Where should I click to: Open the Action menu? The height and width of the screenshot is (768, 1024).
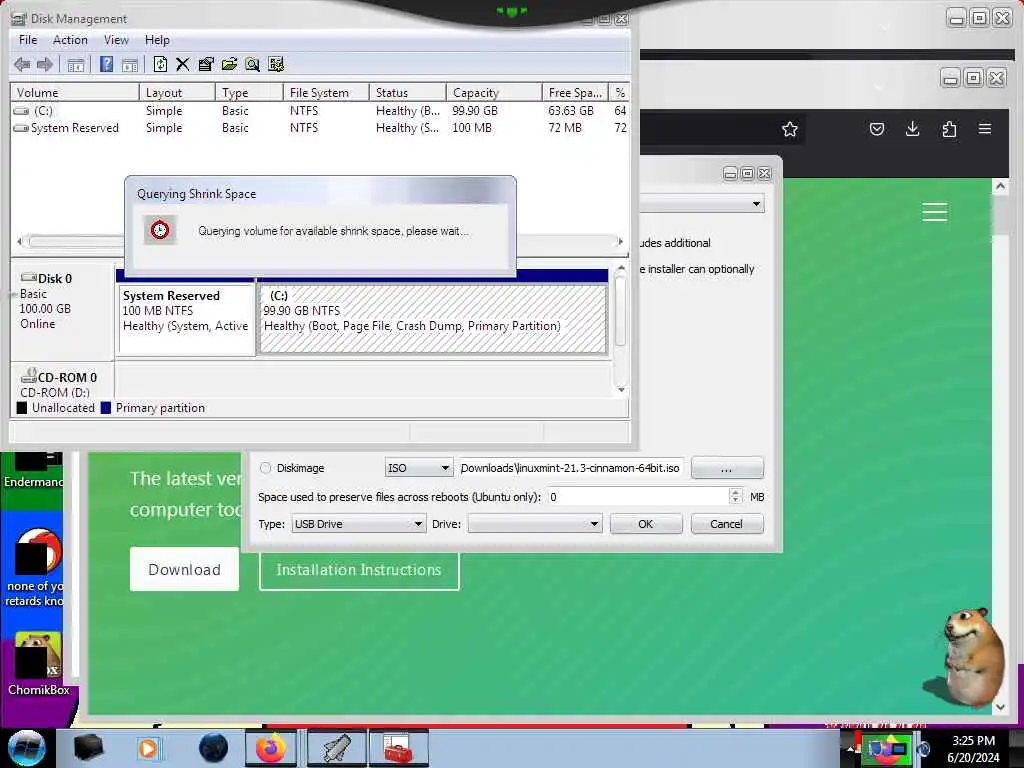click(x=70, y=40)
